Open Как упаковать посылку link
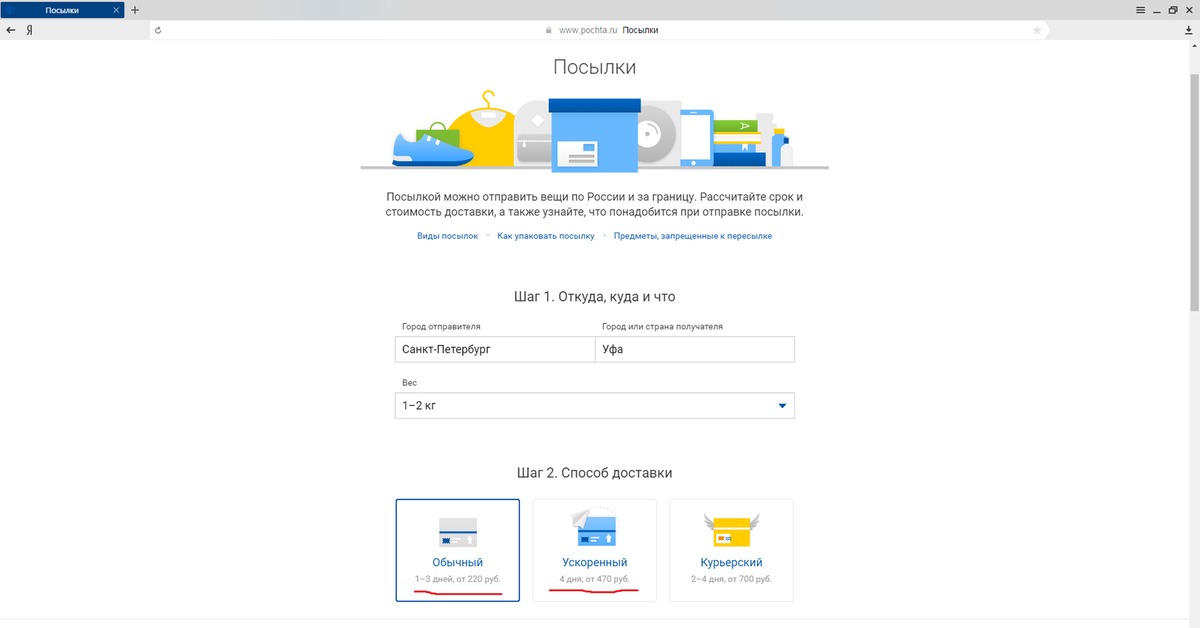 [x=546, y=236]
